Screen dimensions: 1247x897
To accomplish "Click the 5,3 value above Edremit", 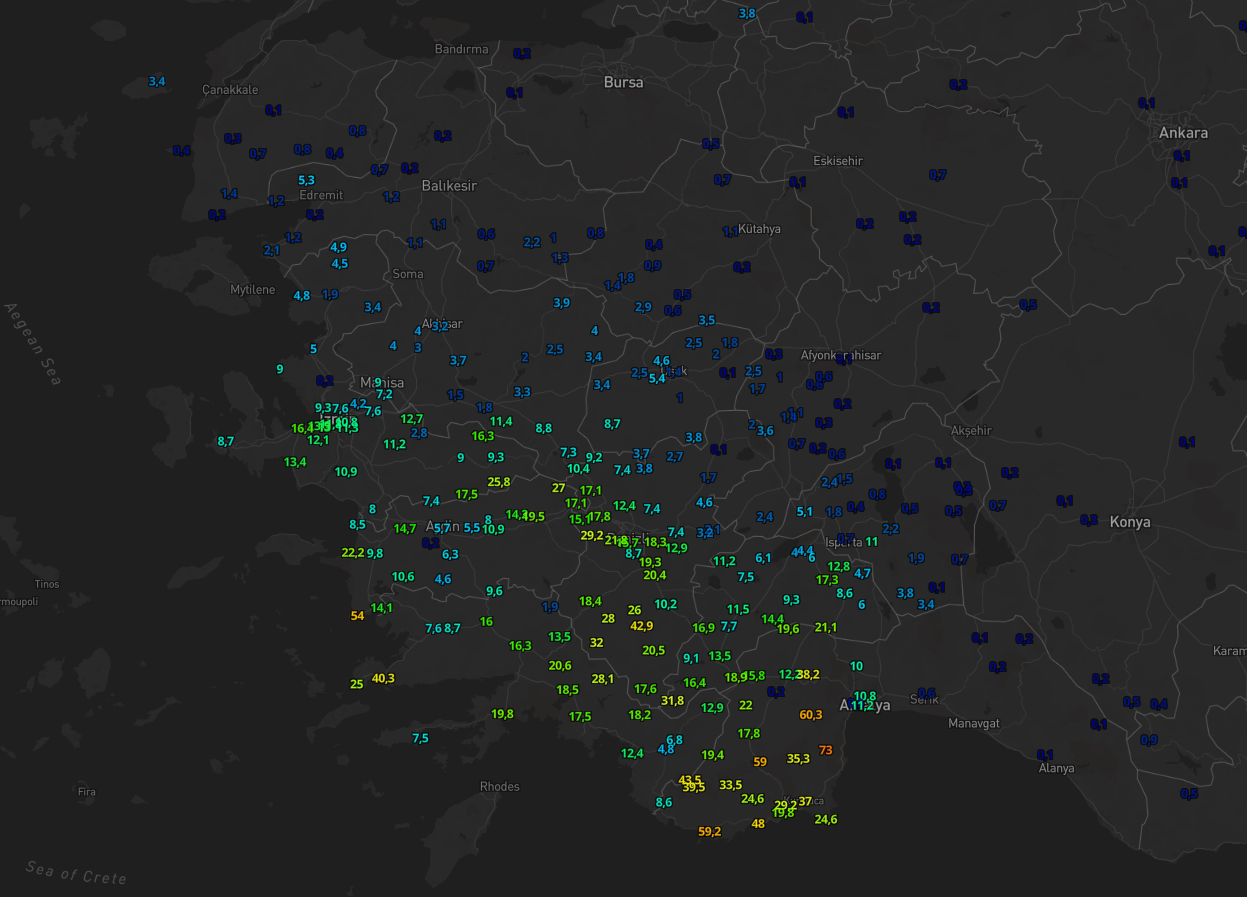I will 306,180.
